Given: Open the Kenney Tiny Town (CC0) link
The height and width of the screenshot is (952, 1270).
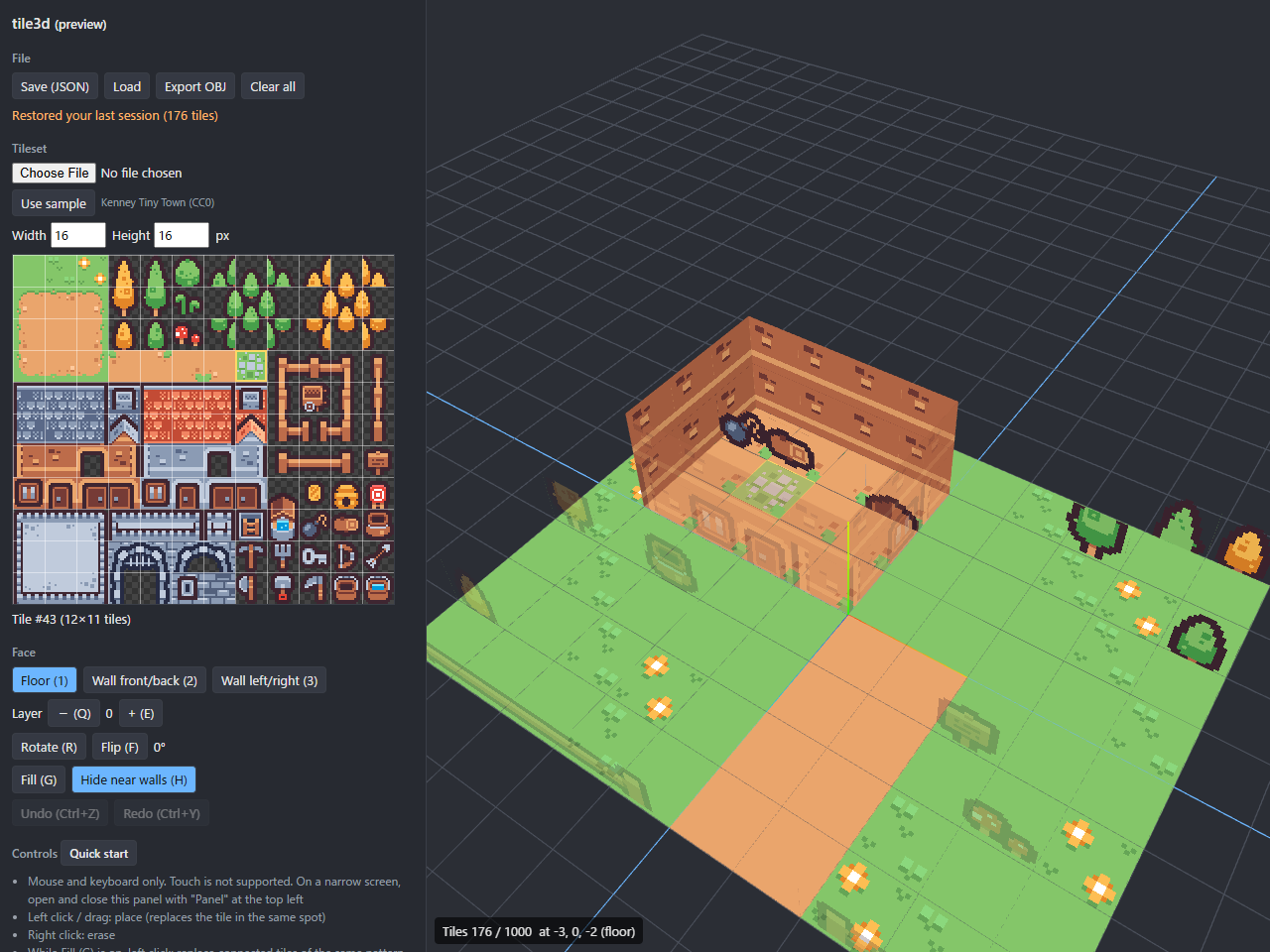Looking at the screenshot, I should coord(158,202).
